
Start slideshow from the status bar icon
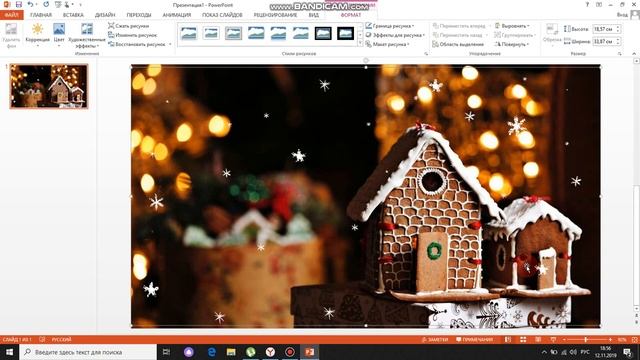click(x=553, y=340)
